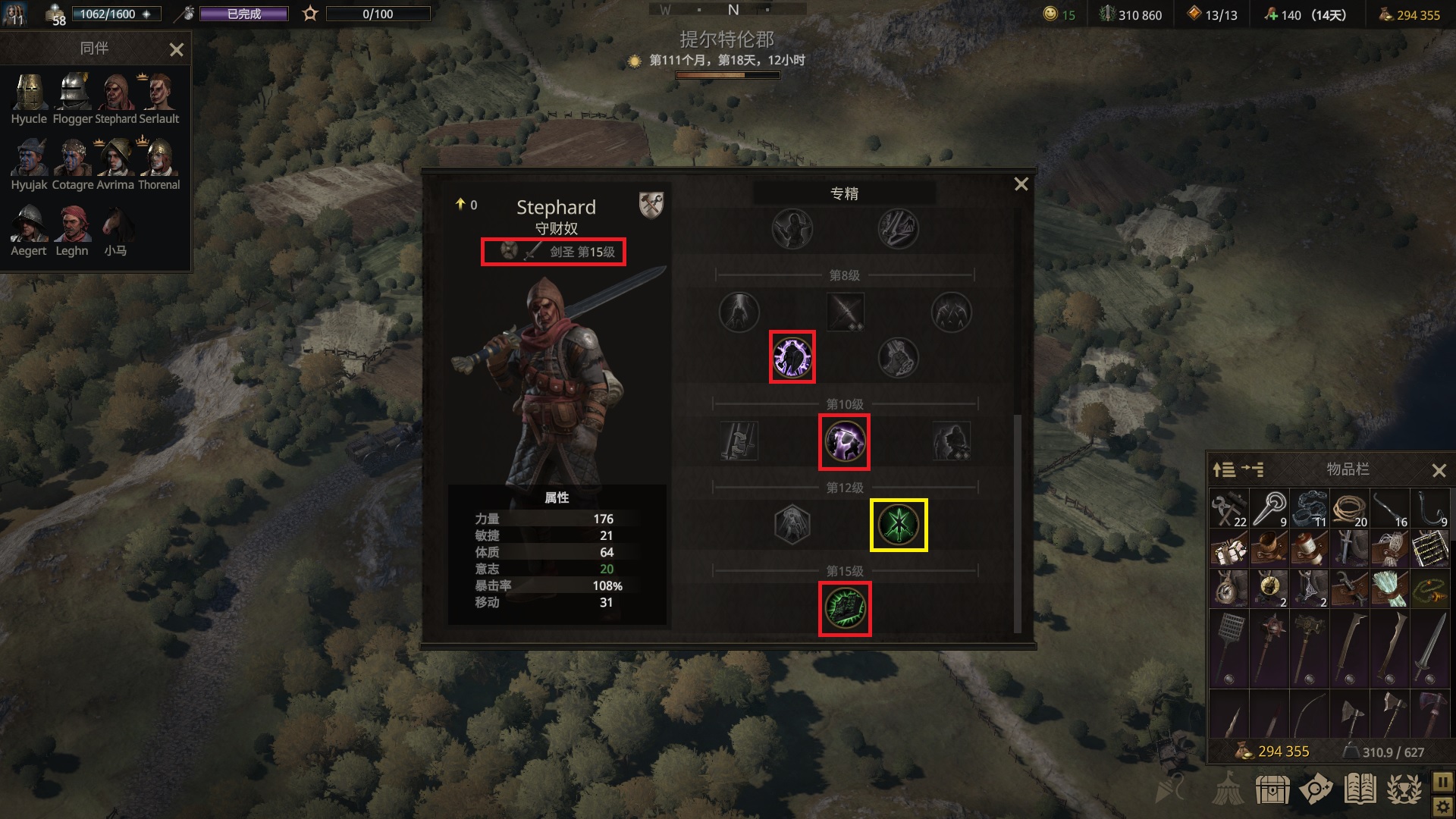Select companion Thorenal portrait

(x=159, y=165)
